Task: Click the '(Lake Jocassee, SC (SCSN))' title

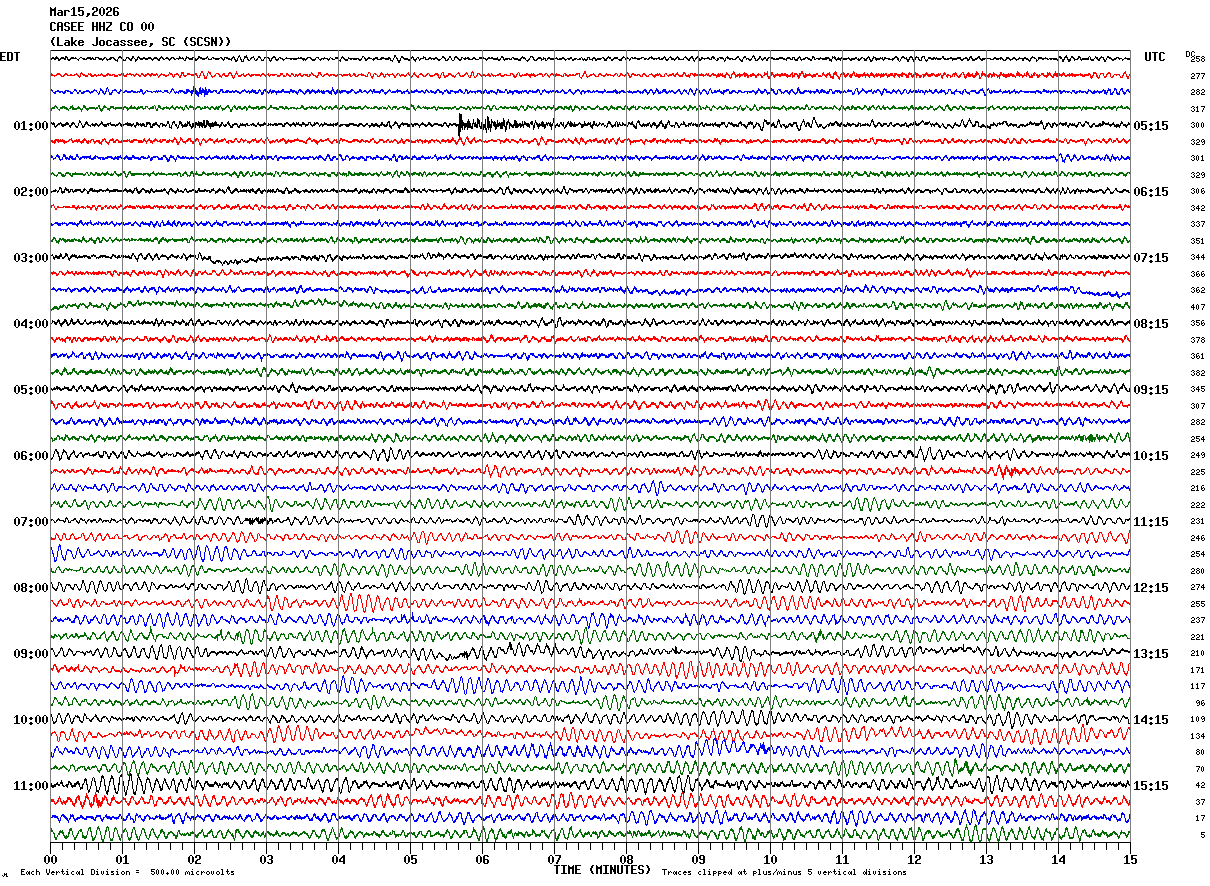Action: (140, 42)
